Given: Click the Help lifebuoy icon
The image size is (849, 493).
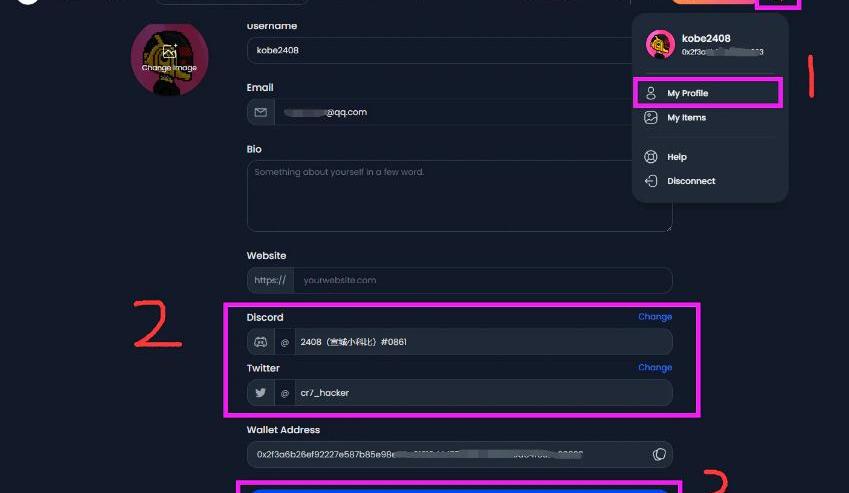Looking at the screenshot, I should pyautogui.click(x=651, y=157).
